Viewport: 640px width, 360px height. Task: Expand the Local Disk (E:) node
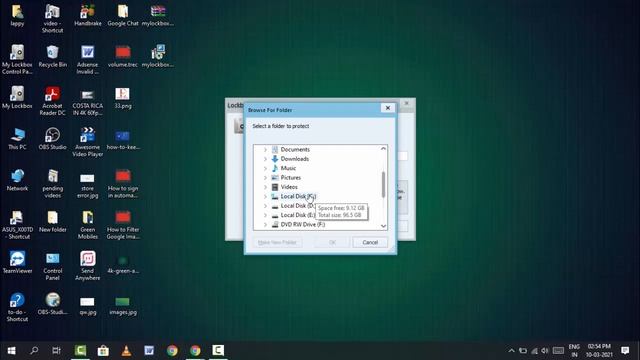265,216
